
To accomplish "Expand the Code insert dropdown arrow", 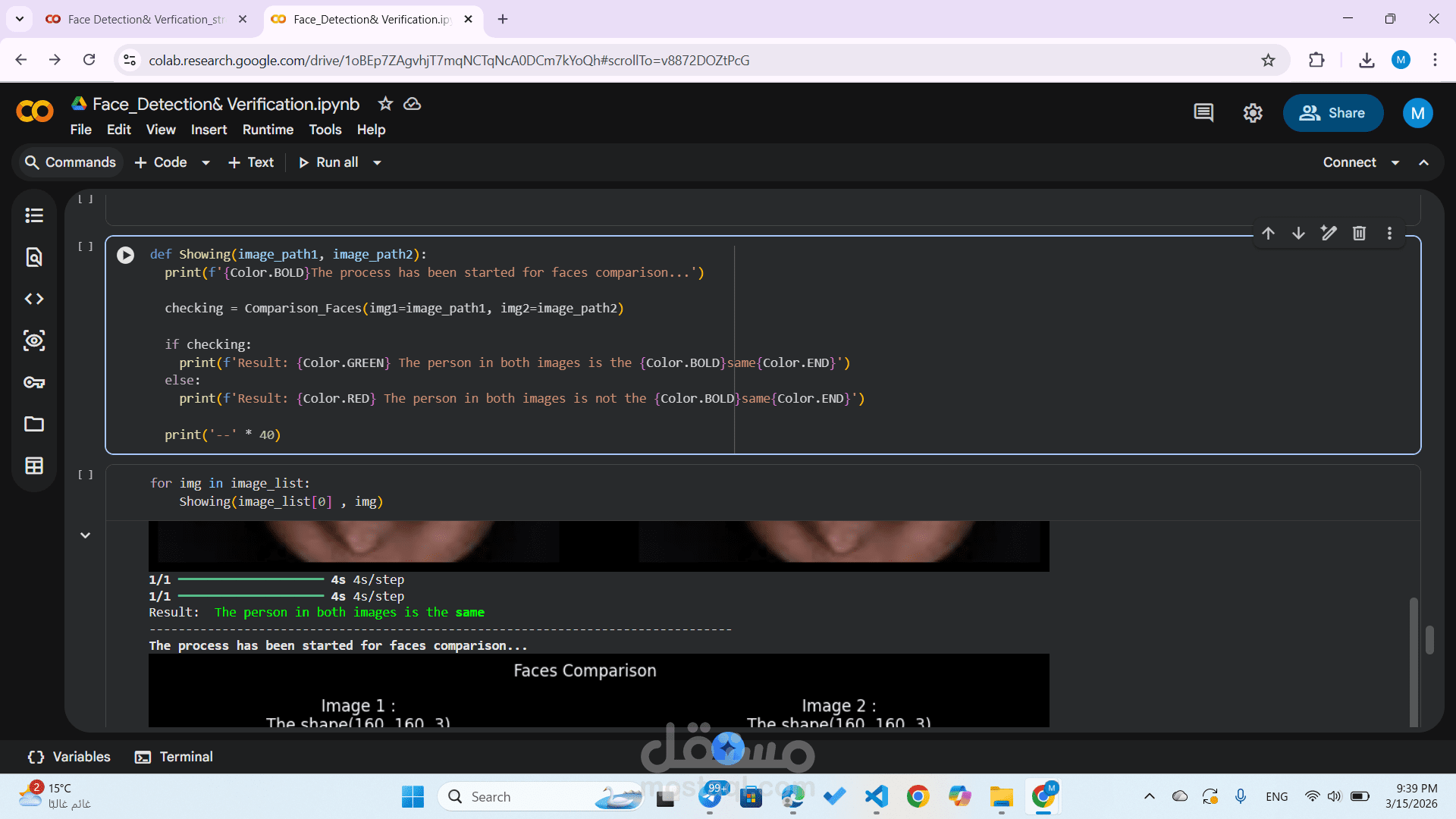I will pos(206,162).
